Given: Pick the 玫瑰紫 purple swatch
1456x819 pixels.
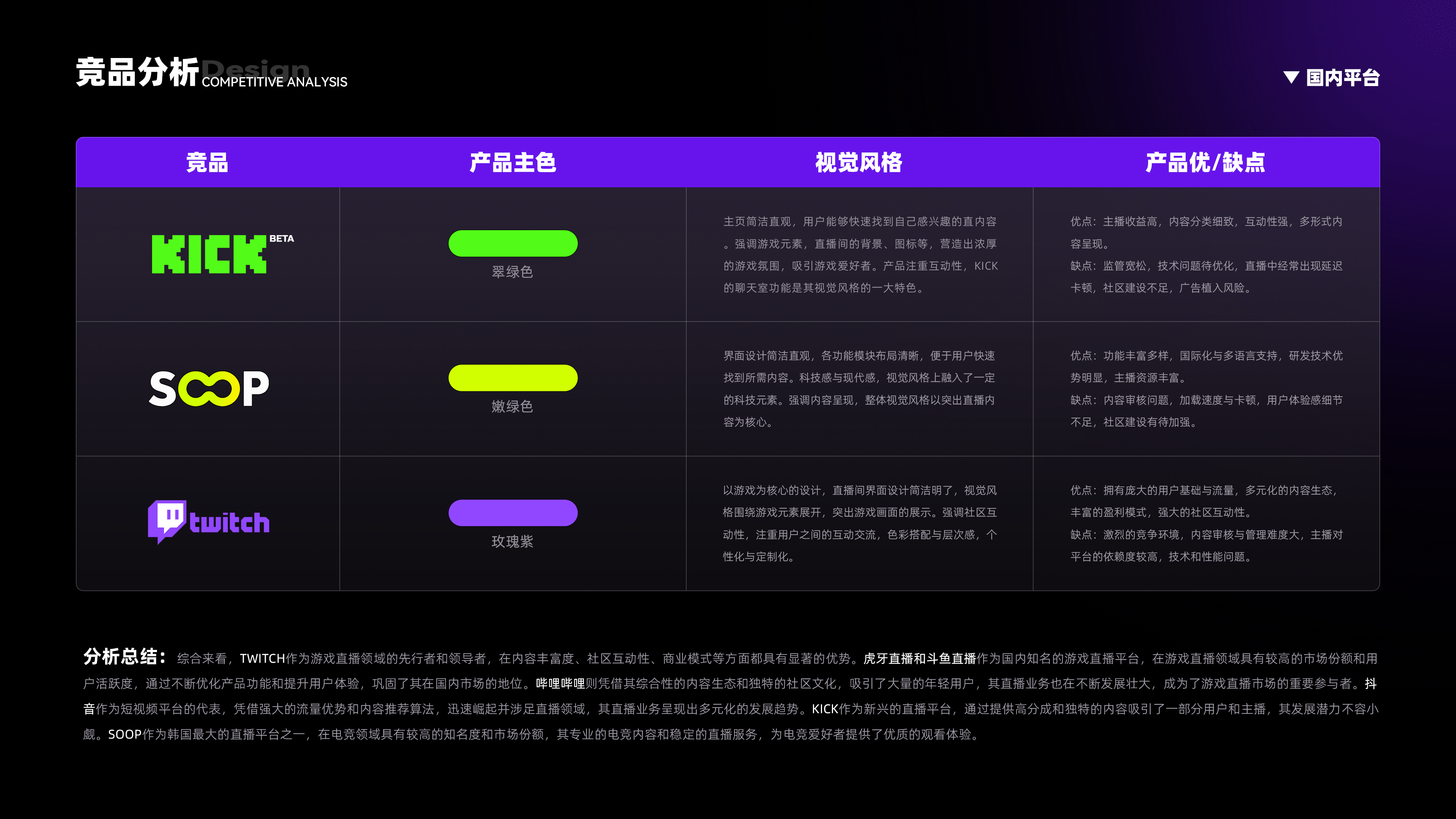Looking at the screenshot, I should (513, 513).
